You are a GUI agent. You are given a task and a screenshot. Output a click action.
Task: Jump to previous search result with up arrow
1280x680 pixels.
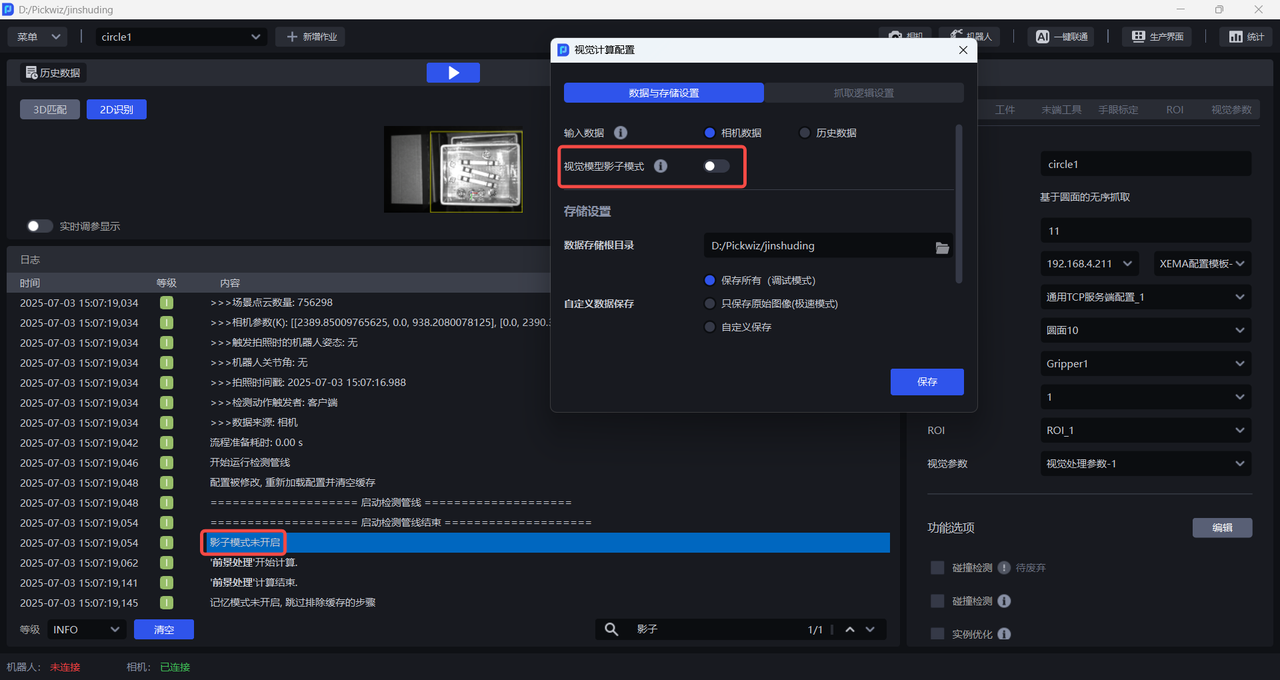click(850, 630)
